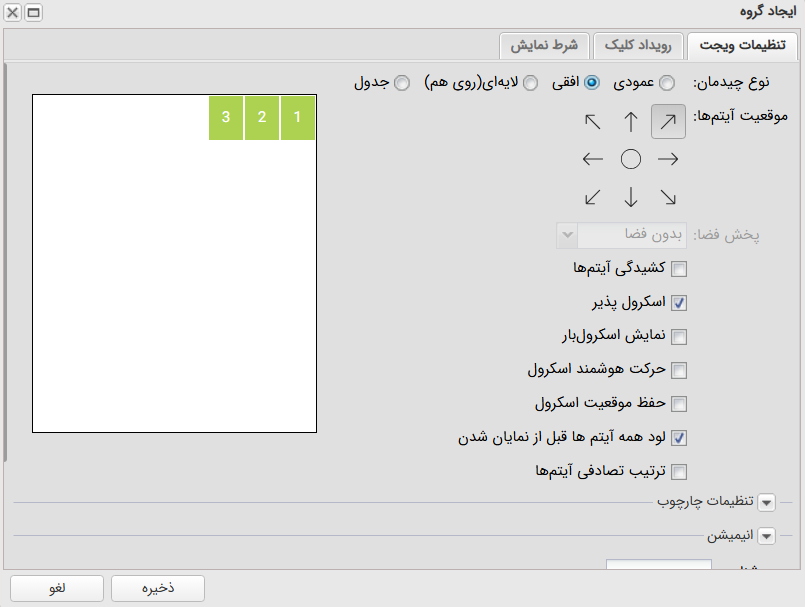The height and width of the screenshot is (607, 805).
Task: Close the ایجاد گروه dialog
Action: [13, 12]
